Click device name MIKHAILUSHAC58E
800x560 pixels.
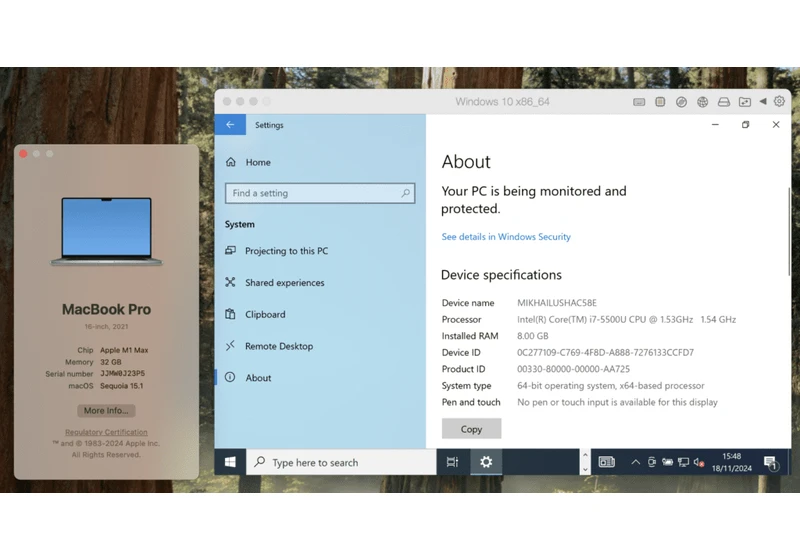(x=557, y=303)
